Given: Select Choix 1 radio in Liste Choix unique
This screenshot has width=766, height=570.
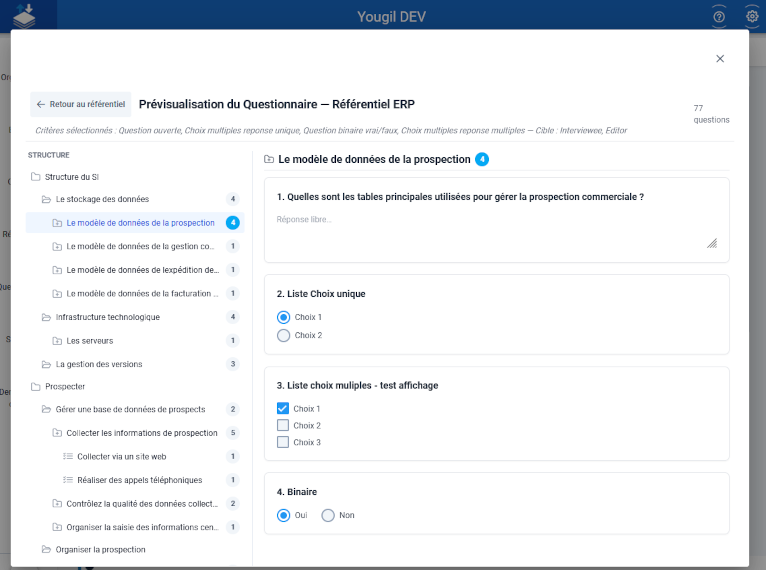Looking at the screenshot, I should (x=283, y=317).
